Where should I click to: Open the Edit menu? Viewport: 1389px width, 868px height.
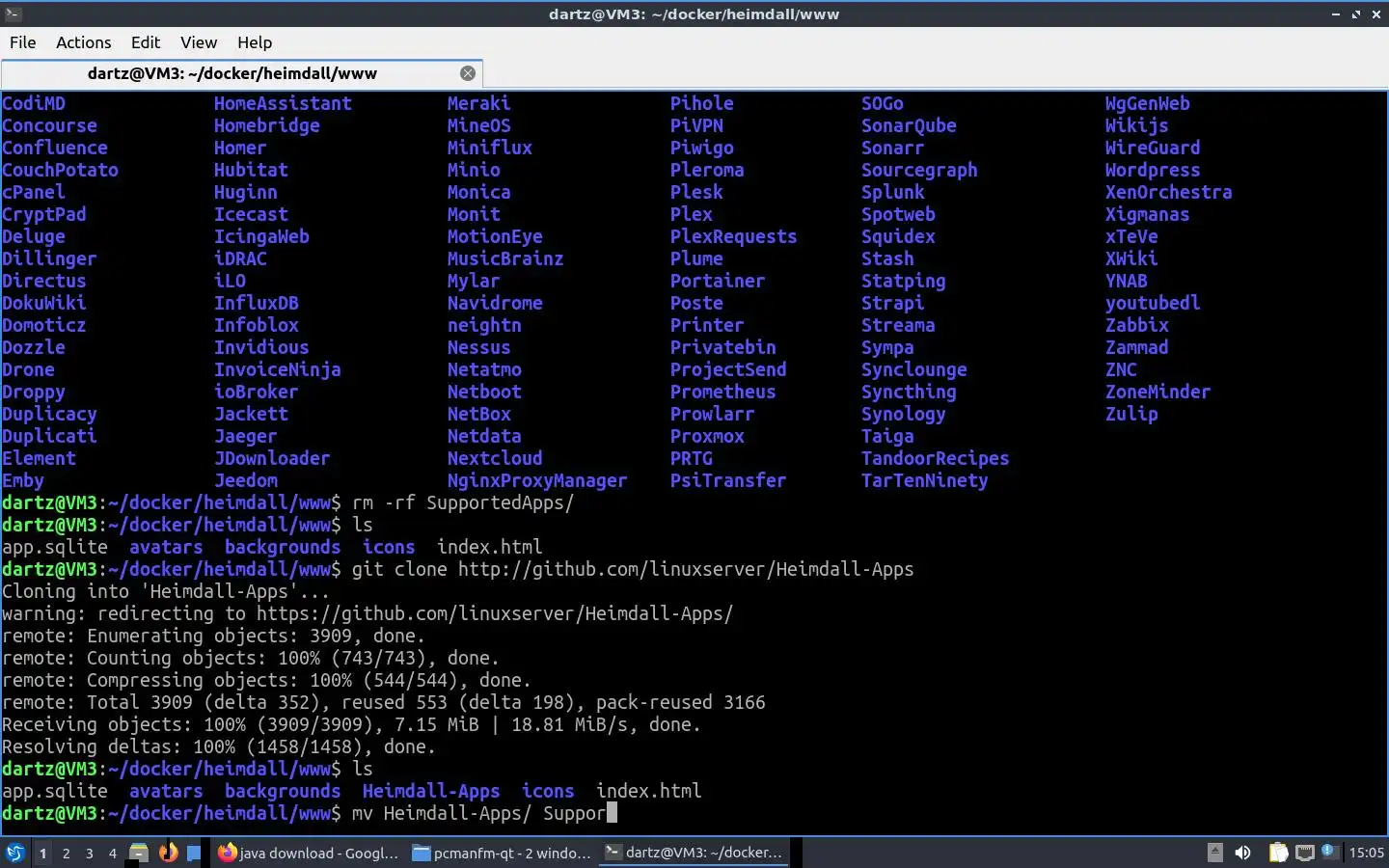tap(146, 42)
